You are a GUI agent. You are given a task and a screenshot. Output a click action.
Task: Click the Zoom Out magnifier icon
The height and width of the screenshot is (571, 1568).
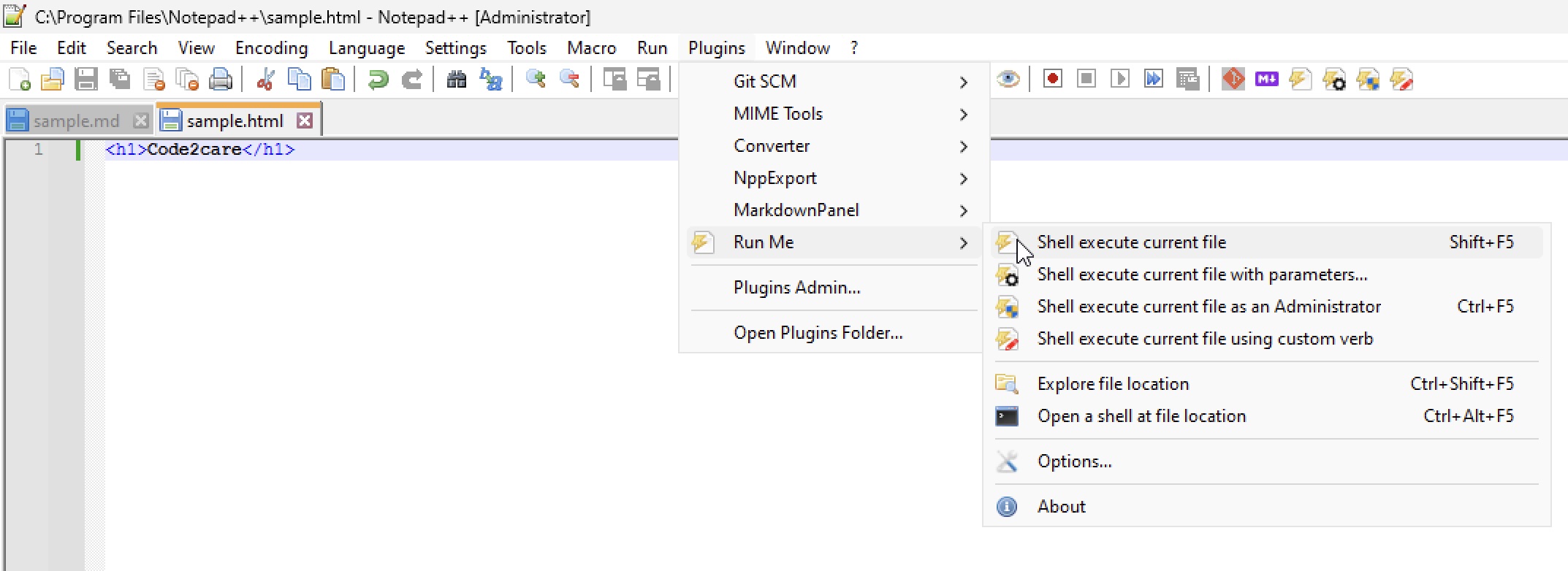coord(569,79)
